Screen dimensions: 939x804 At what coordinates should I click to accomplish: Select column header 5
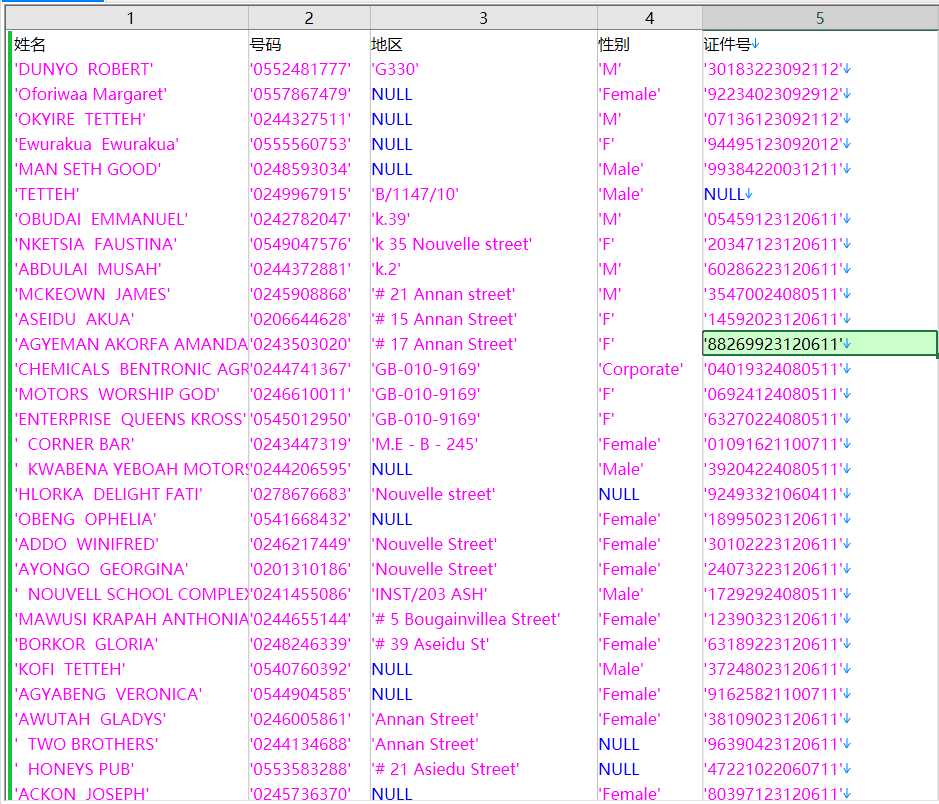[820, 18]
